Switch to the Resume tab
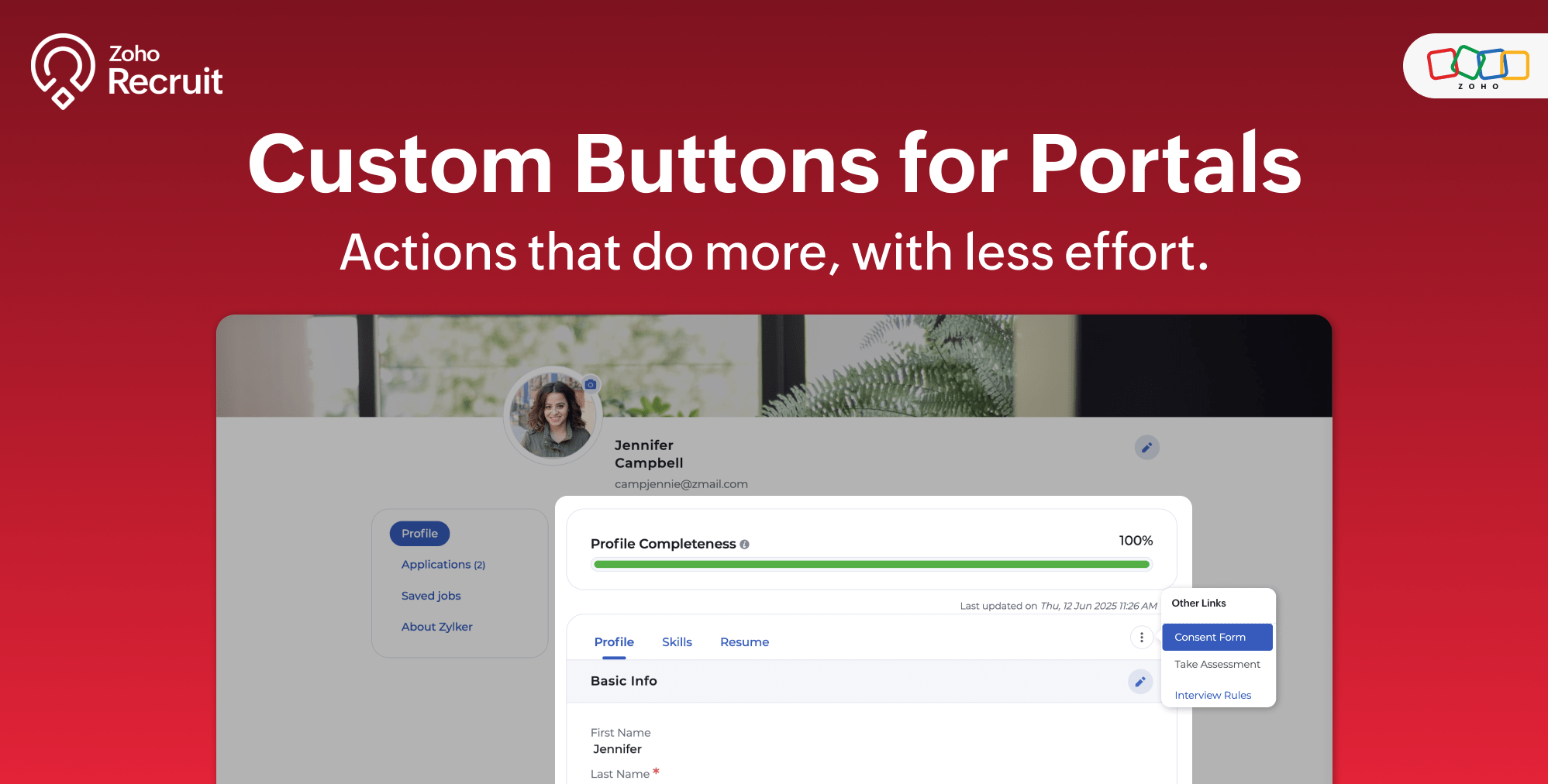 coord(744,642)
